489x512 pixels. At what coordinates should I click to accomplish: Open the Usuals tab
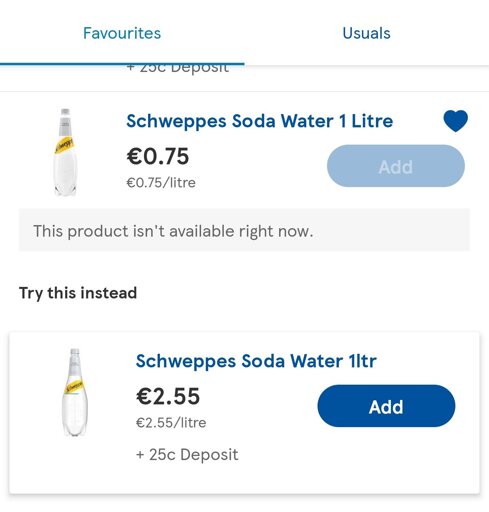pos(366,33)
